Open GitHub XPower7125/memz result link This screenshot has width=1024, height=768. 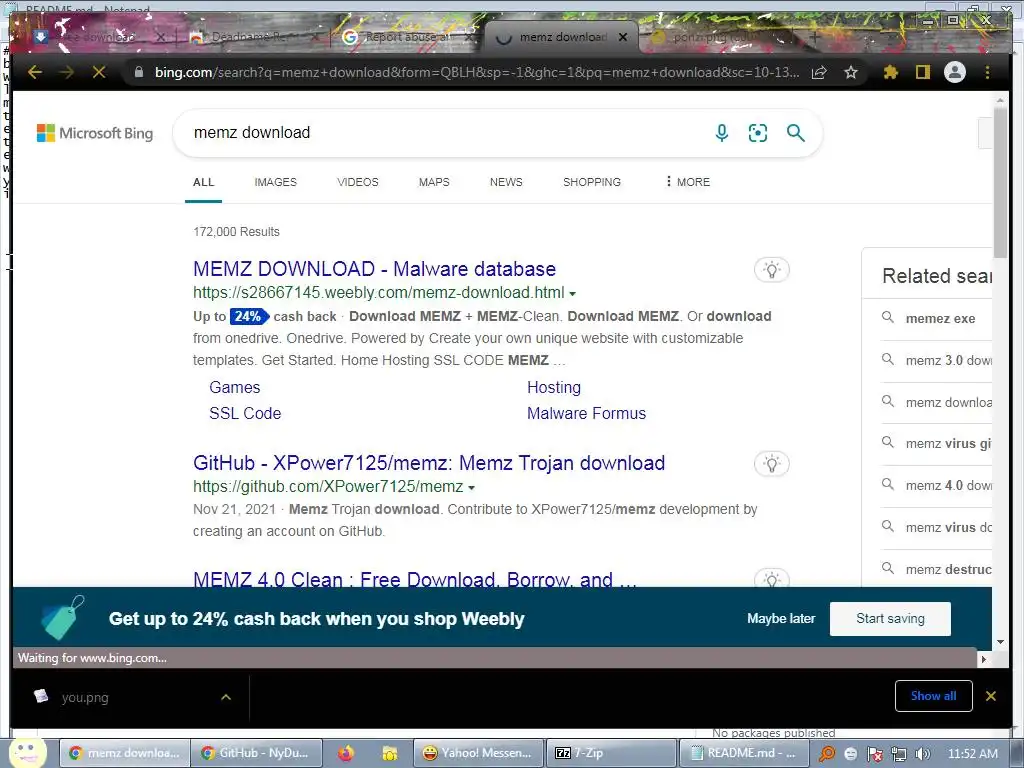click(428, 463)
